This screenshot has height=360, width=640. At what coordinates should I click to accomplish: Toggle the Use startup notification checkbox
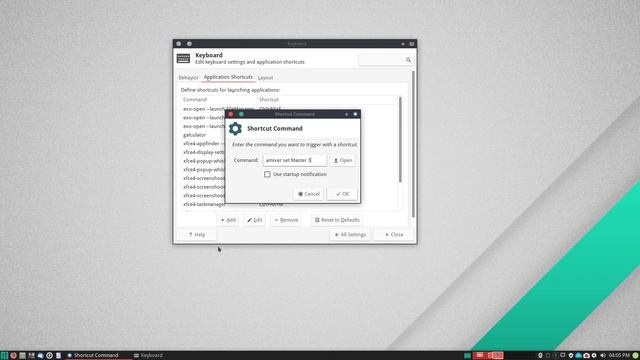tap(267, 174)
